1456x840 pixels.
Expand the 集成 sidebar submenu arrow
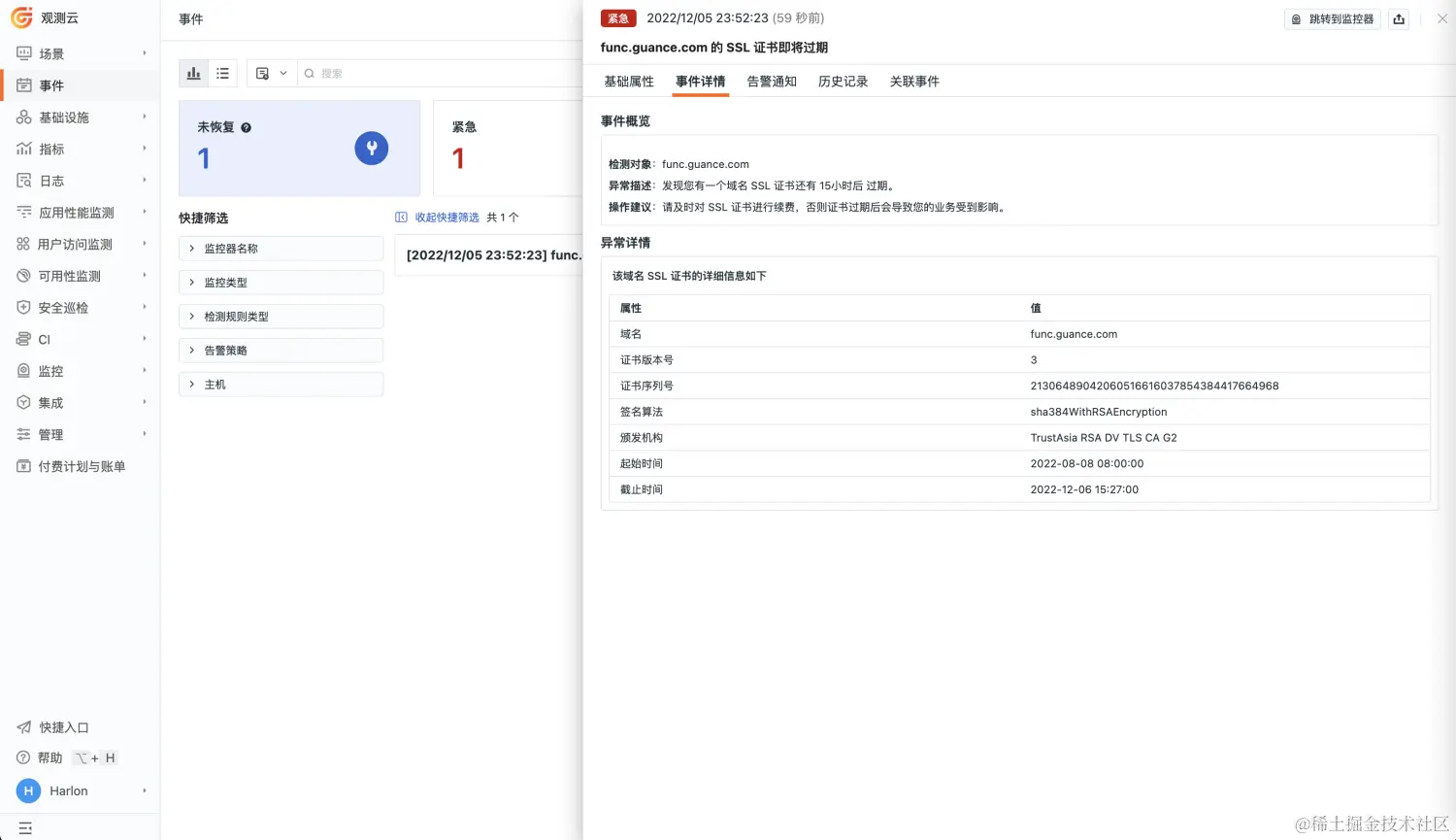[x=145, y=402]
